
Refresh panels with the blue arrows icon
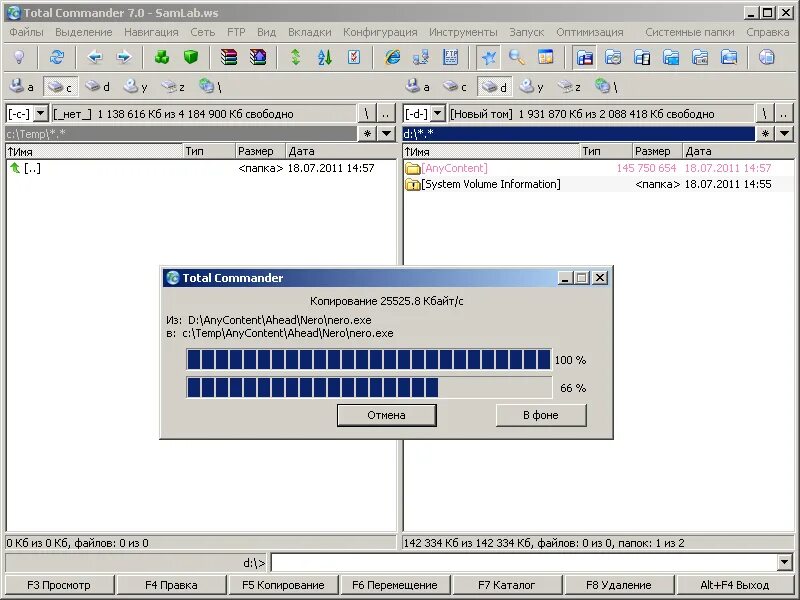click(57, 57)
